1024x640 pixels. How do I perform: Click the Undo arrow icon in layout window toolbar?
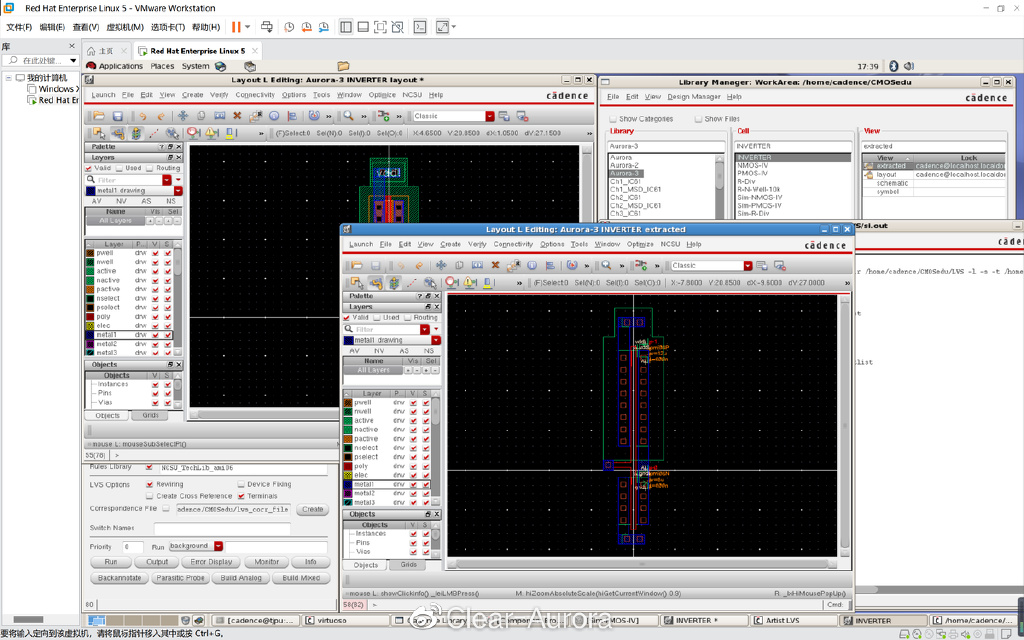pos(143,116)
